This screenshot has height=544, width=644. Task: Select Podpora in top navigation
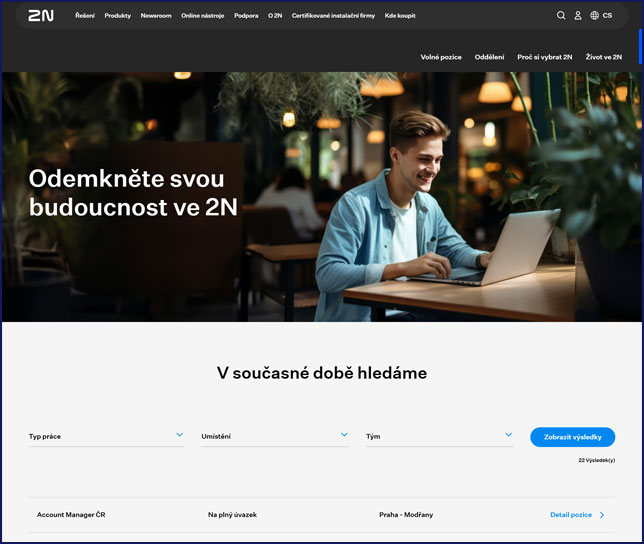(x=246, y=16)
